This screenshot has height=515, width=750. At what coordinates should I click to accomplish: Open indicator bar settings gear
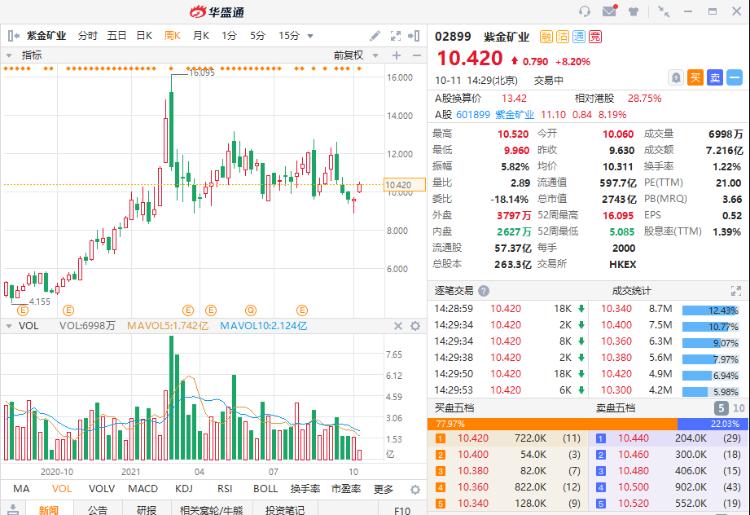pyautogui.click(x=415, y=490)
